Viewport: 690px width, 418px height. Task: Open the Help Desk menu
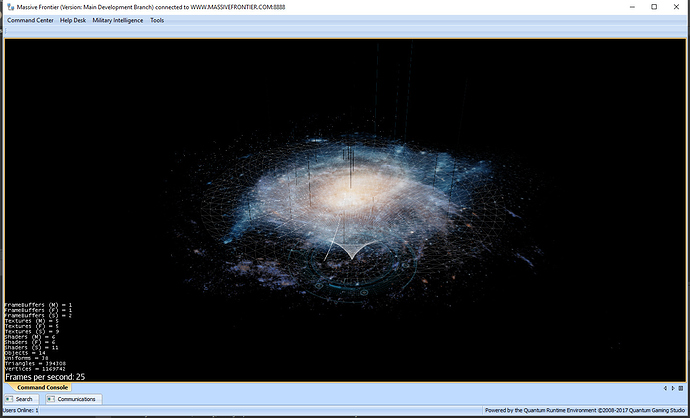click(73, 20)
